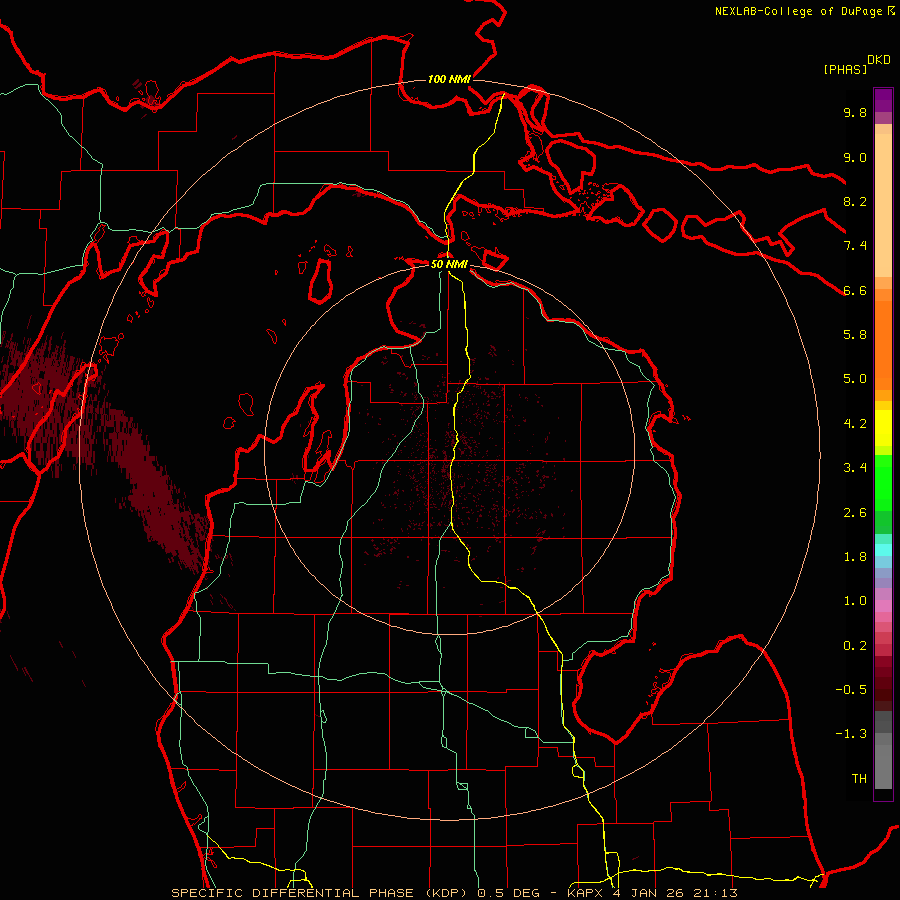Click the 100 NMI range ring label
Viewport: 900px width, 900px height.
(x=449, y=79)
